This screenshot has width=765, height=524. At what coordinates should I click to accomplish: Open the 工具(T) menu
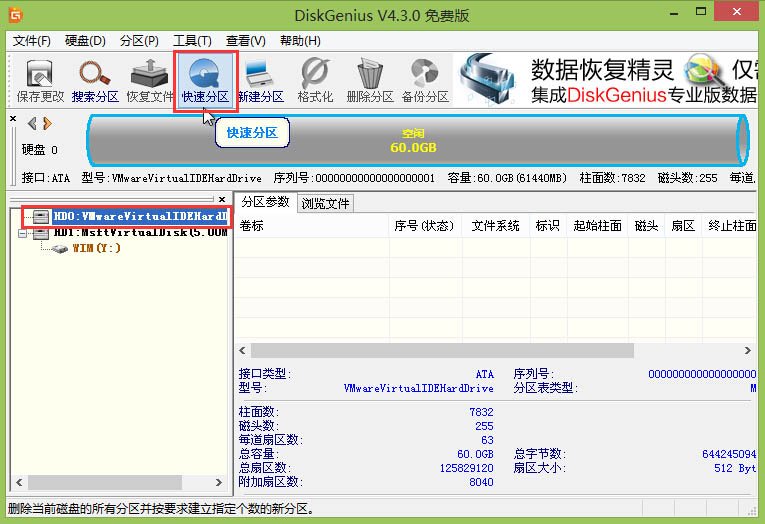tap(192, 41)
